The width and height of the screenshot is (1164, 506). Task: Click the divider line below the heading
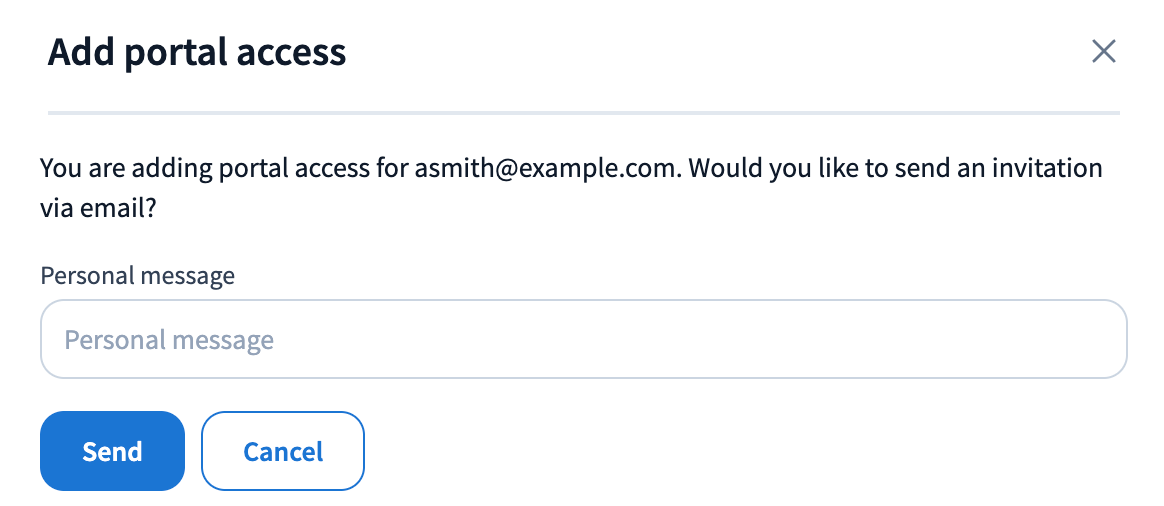pyautogui.click(x=583, y=112)
